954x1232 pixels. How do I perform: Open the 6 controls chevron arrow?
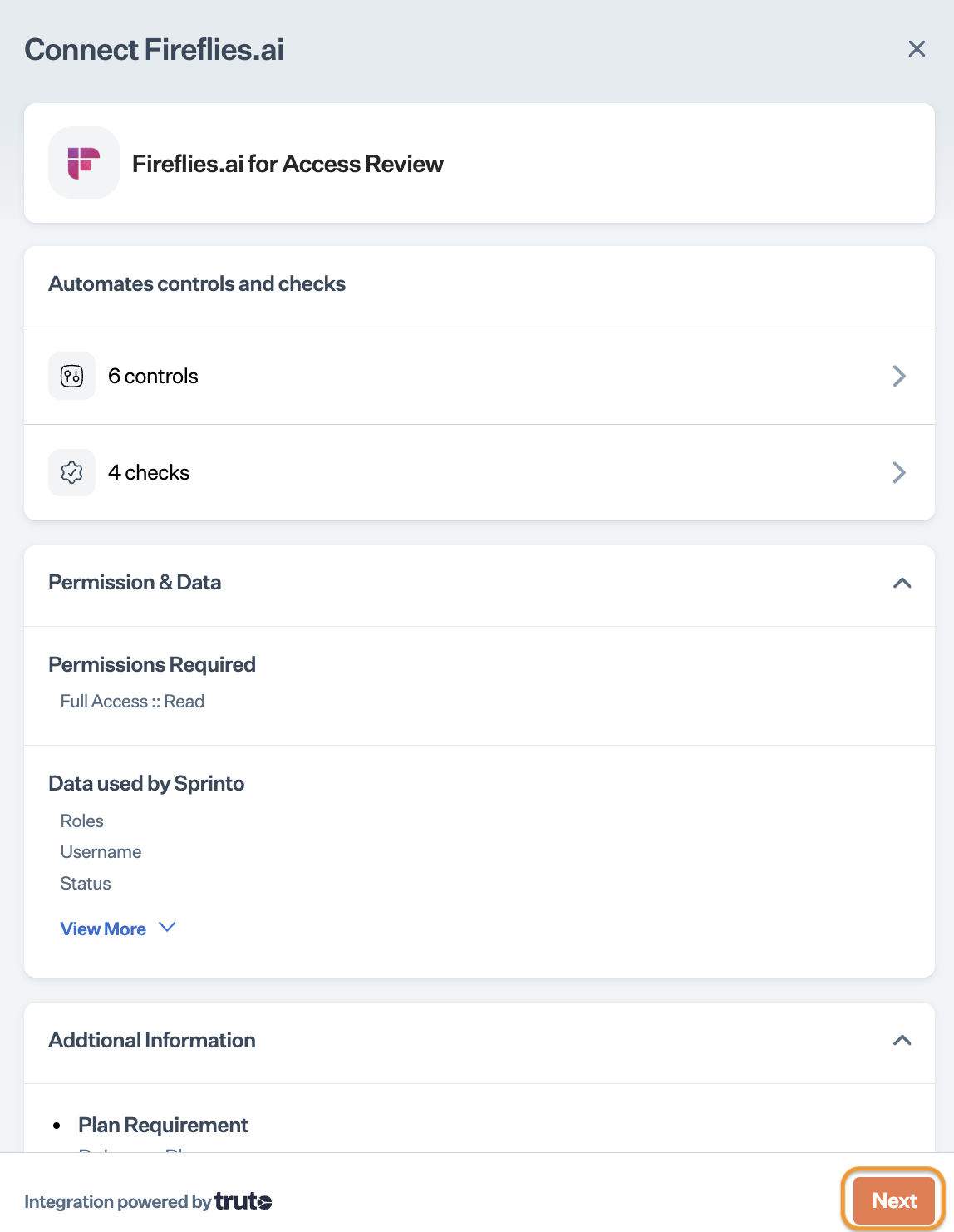(899, 376)
